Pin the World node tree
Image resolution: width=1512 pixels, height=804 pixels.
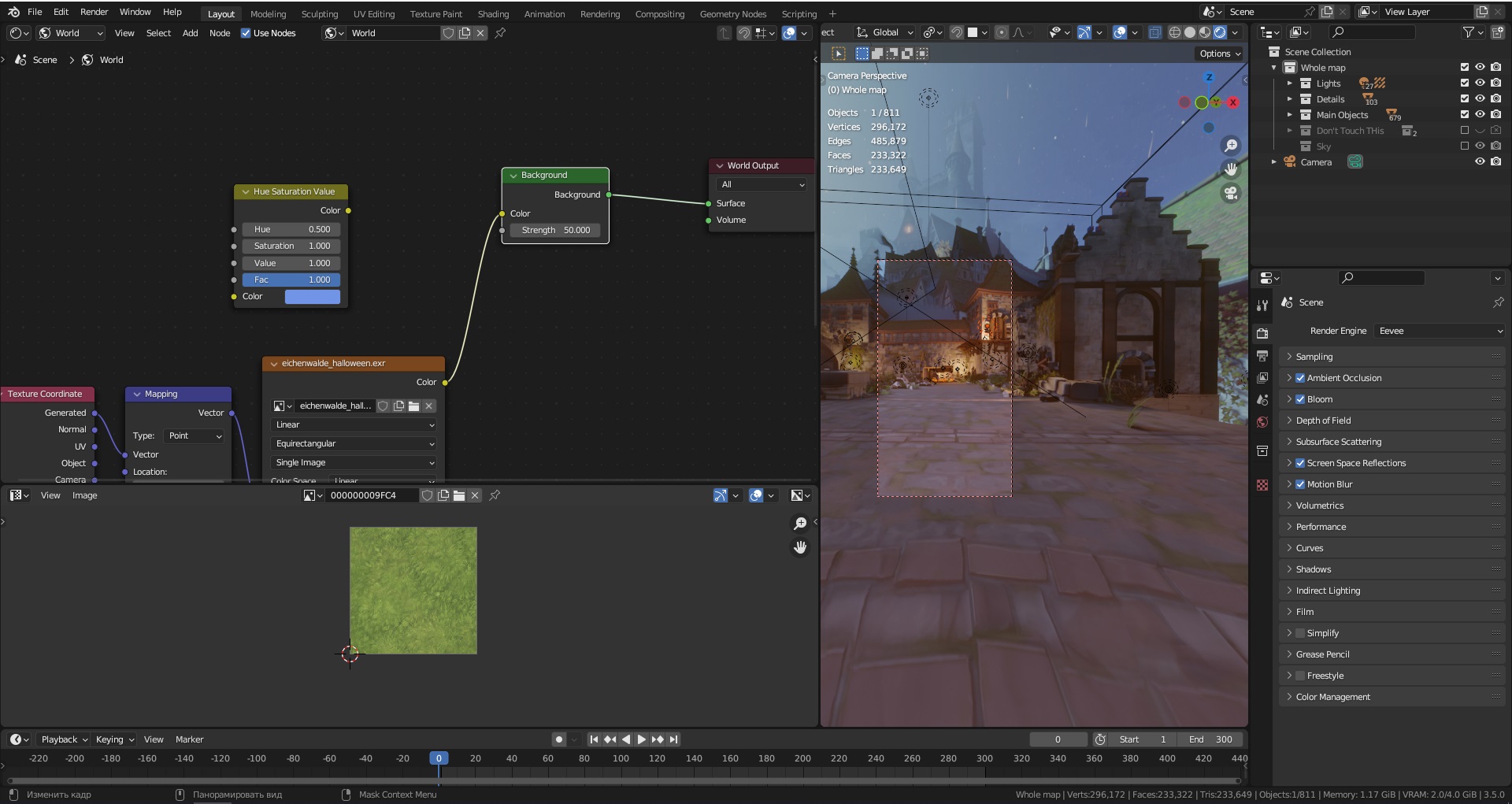(x=500, y=33)
